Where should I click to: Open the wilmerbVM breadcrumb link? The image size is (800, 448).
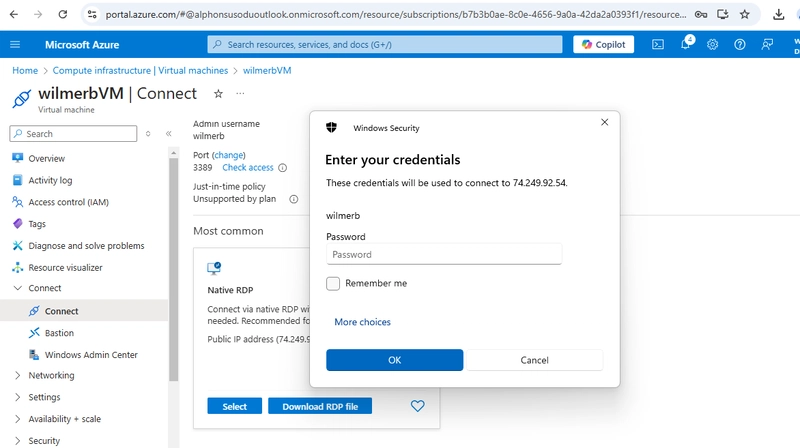coord(267,70)
